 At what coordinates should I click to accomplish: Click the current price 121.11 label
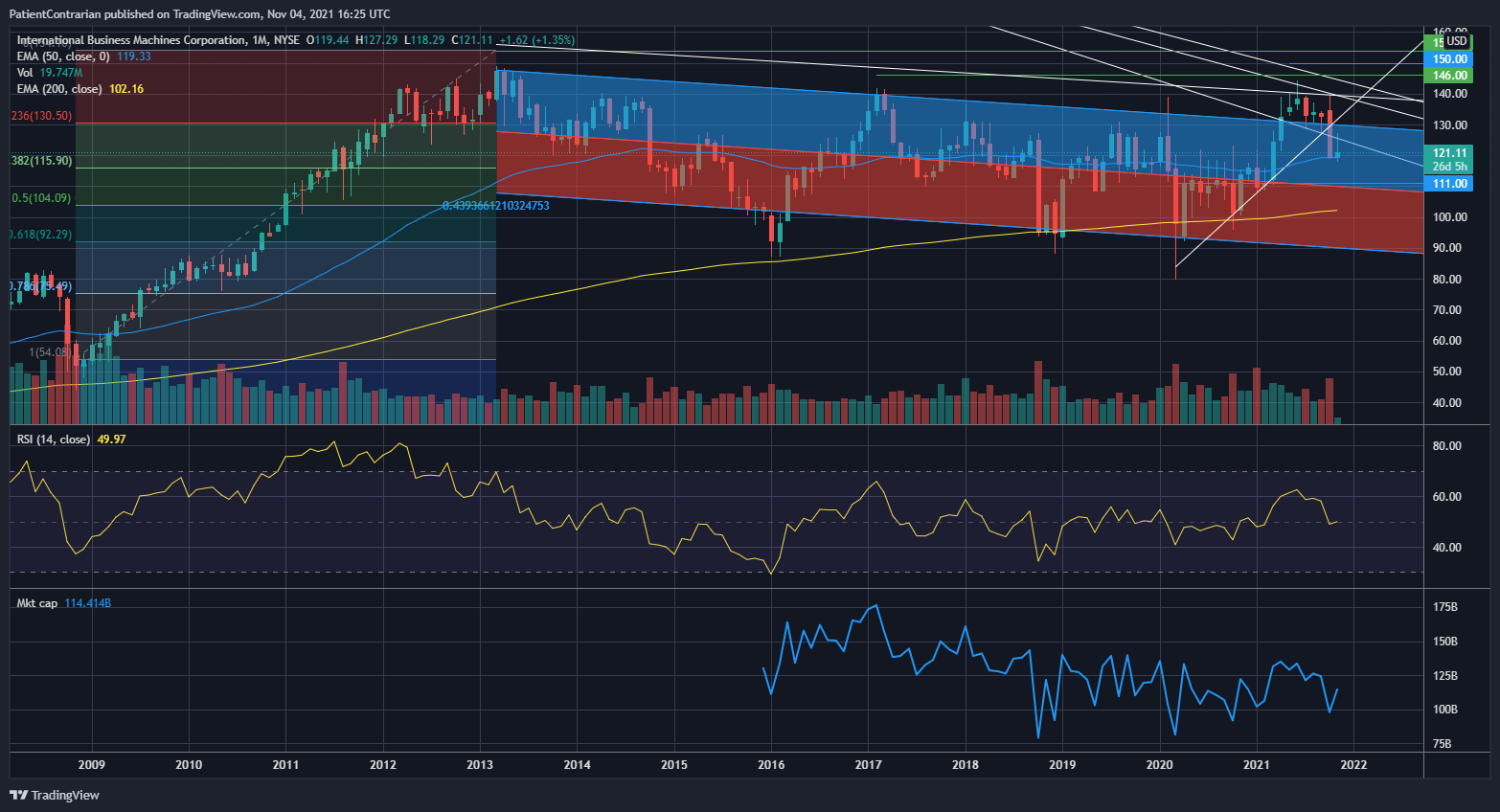click(1449, 153)
